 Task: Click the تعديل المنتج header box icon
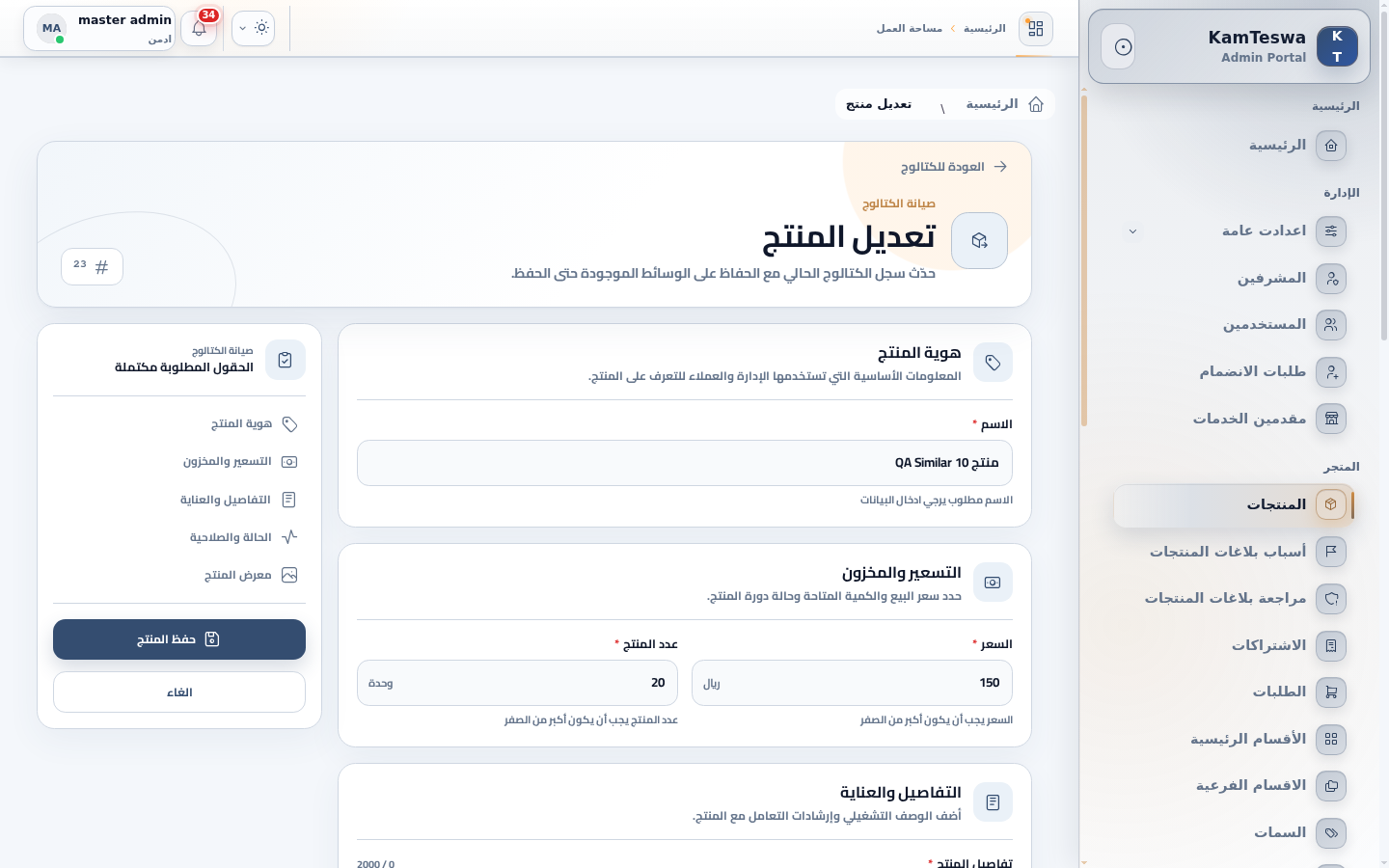coord(979,240)
